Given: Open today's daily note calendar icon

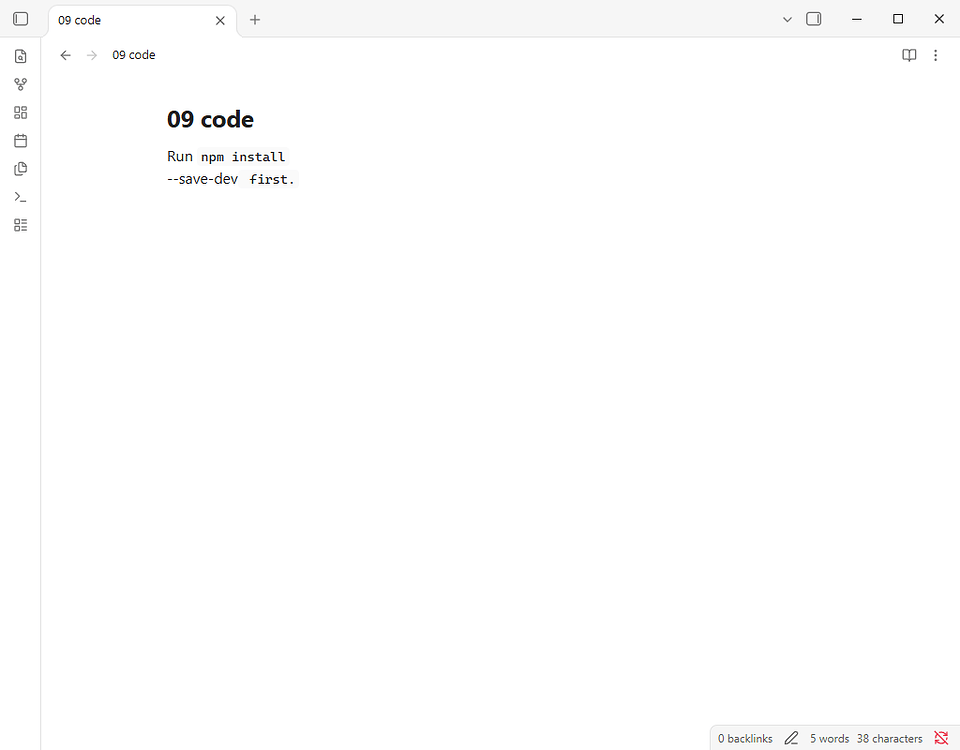Looking at the screenshot, I should click(20, 141).
